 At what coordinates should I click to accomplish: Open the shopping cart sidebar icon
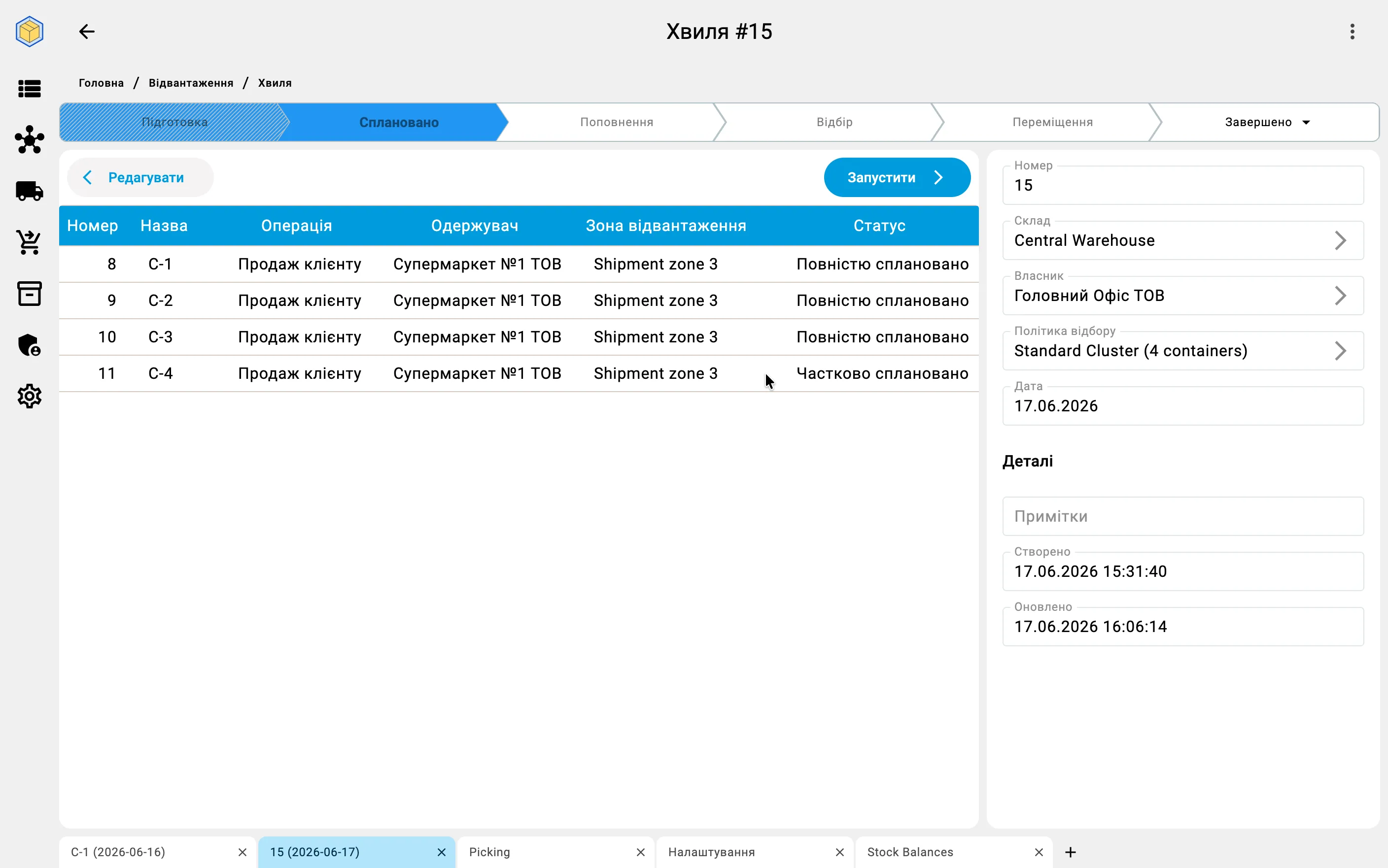(29, 242)
